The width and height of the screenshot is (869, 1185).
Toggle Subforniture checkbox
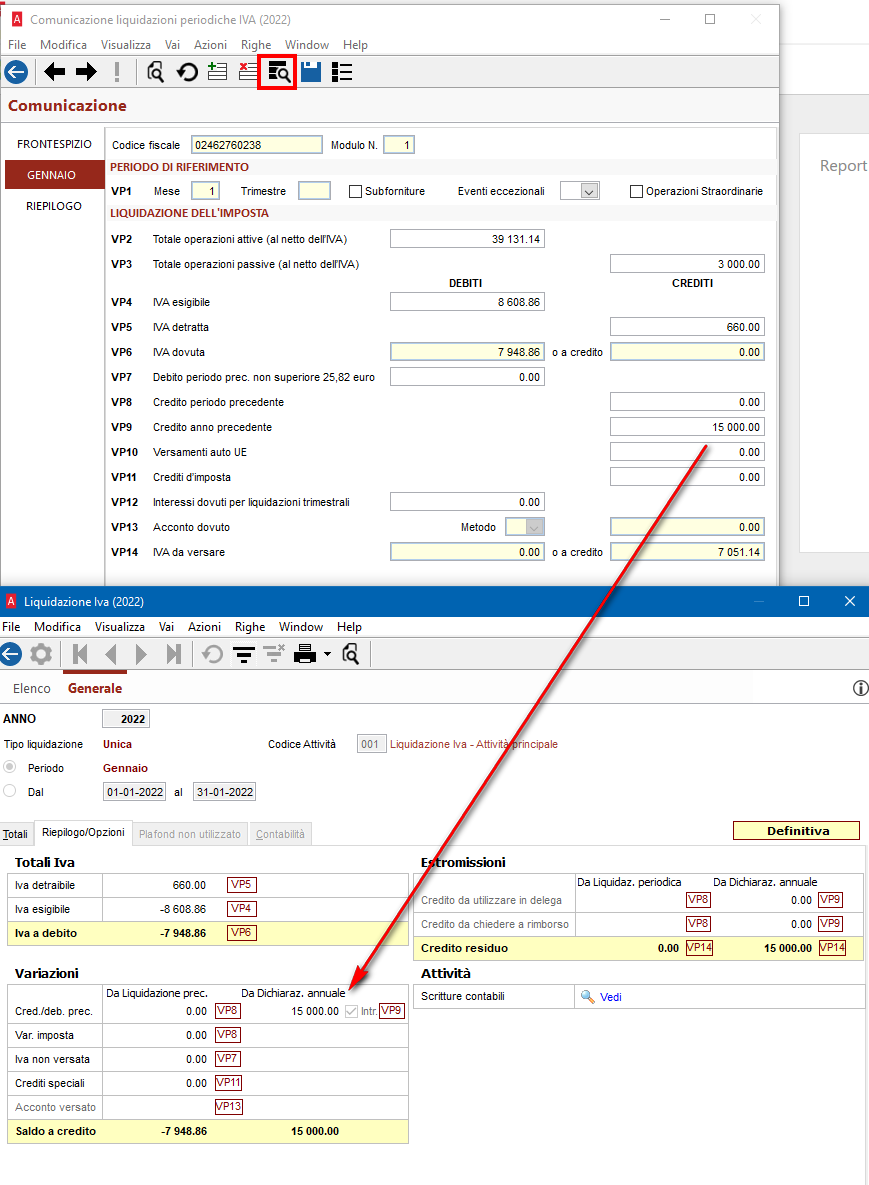(x=355, y=191)
